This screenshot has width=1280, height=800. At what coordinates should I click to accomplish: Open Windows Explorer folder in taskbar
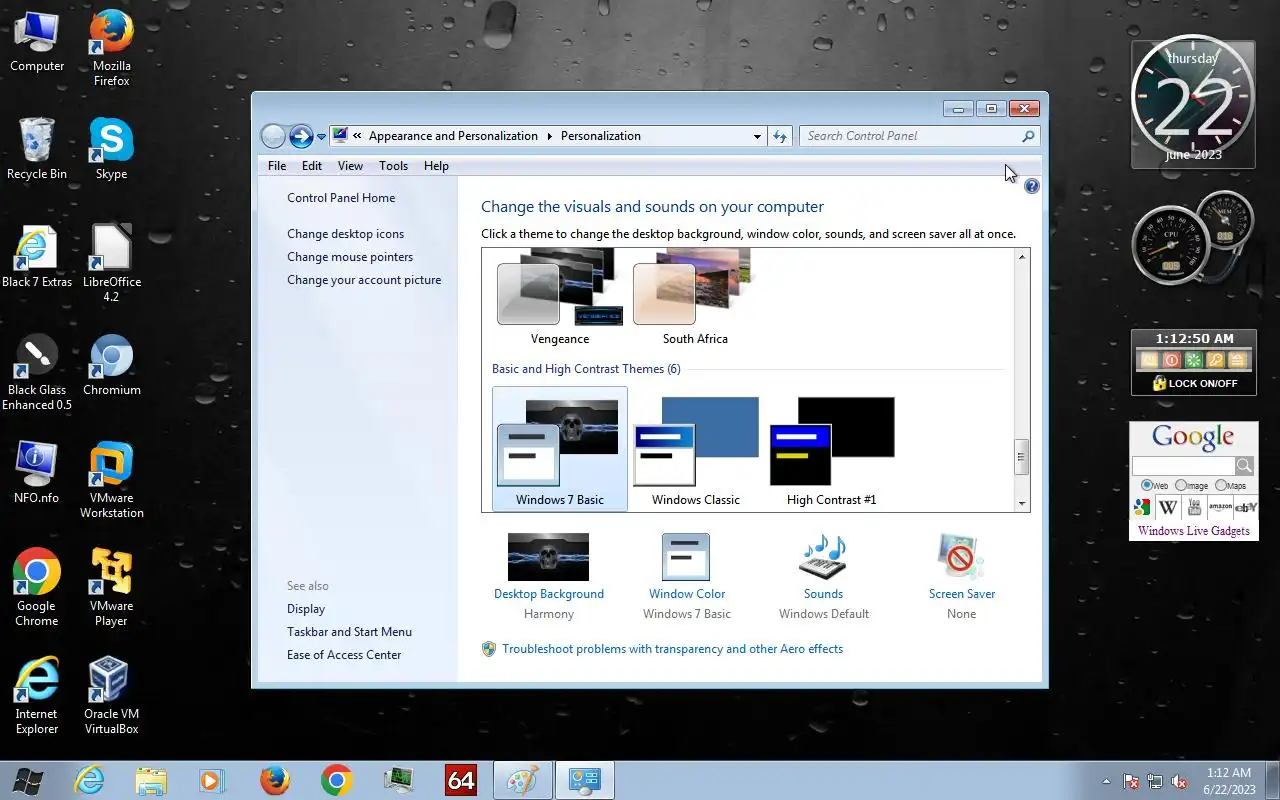pos(151,780)
